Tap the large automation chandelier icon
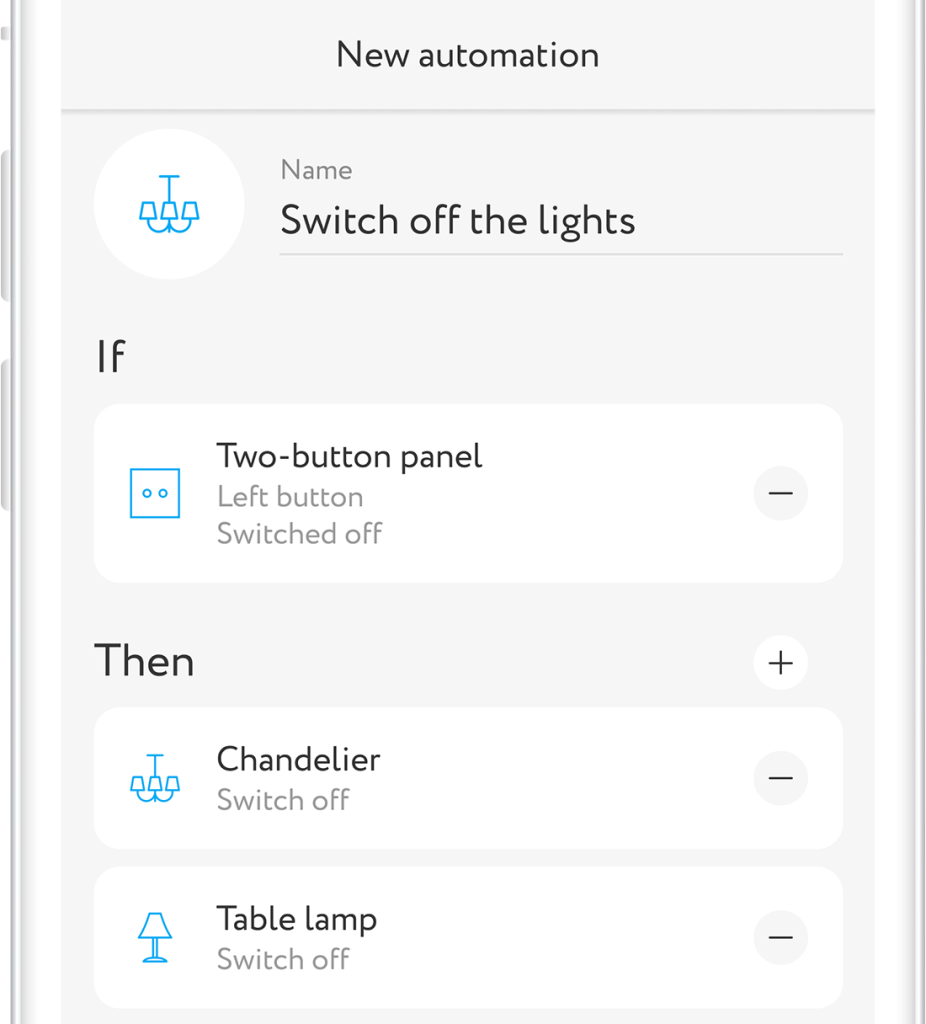Image resolution: width=926 pixels, height=1024 pixels. 169,204
